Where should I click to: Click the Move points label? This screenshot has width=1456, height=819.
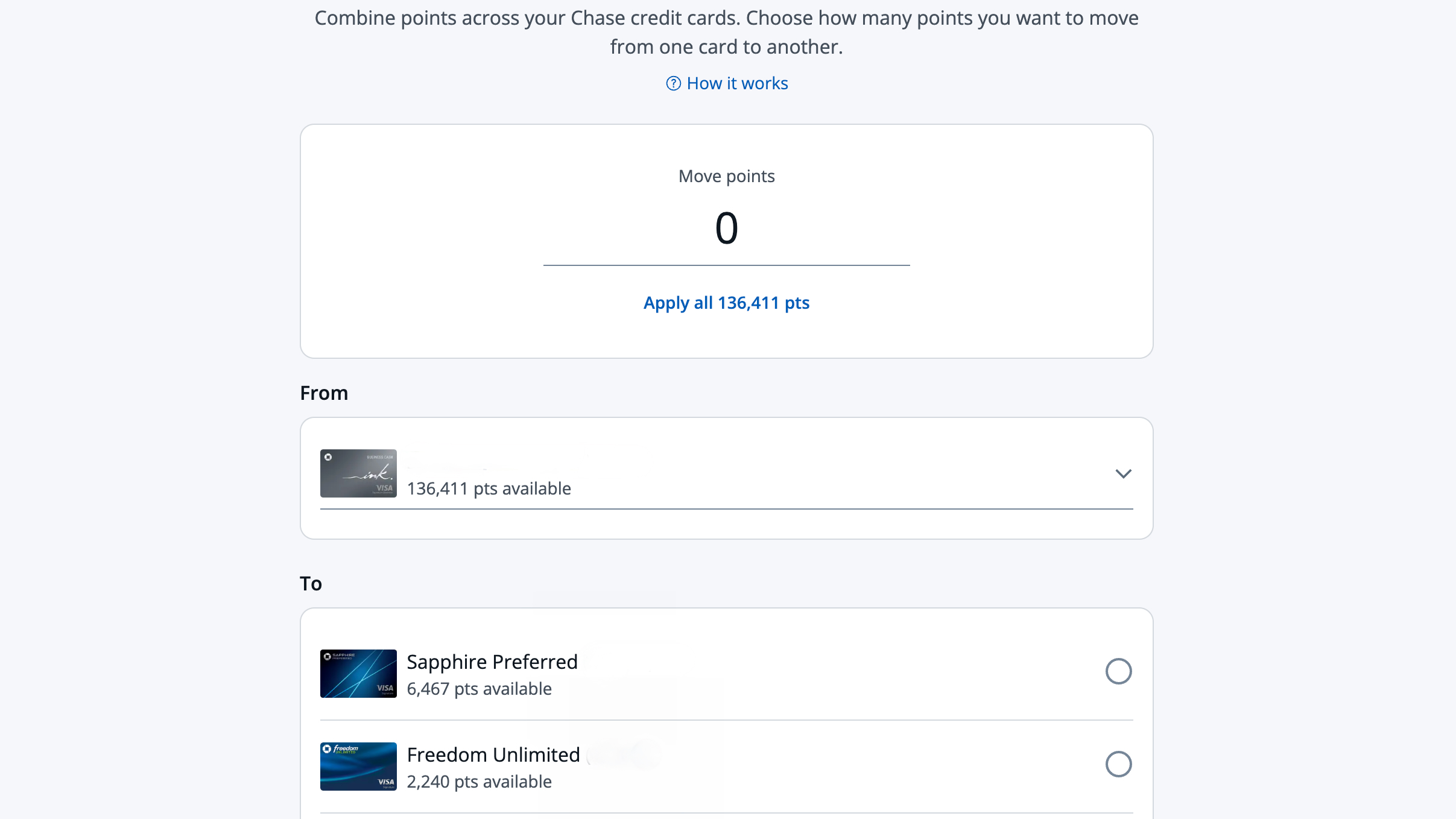(x=726, y=176)
